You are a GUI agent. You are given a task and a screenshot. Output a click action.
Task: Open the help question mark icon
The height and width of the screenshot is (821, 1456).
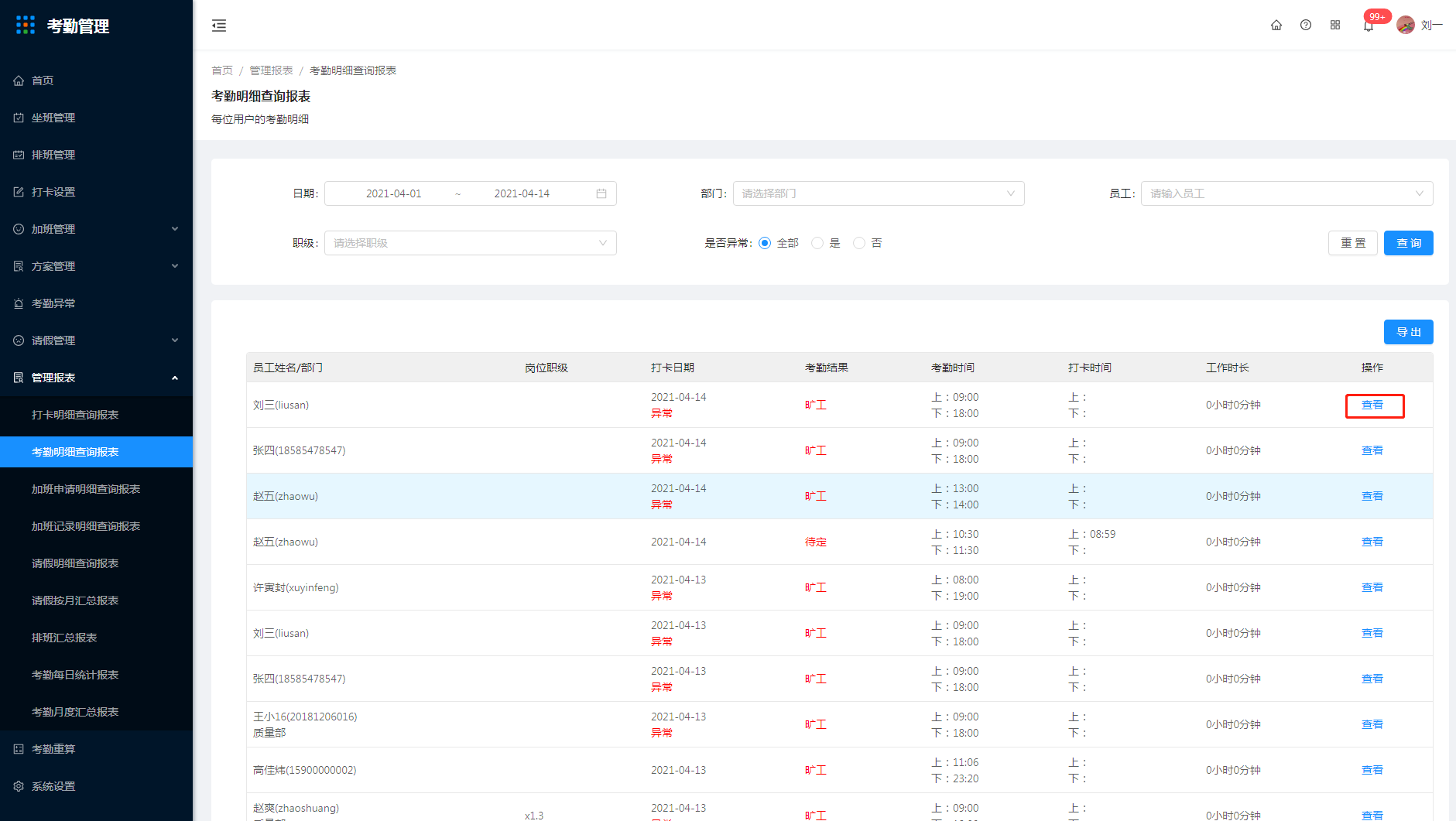[x=1306, y=25]
